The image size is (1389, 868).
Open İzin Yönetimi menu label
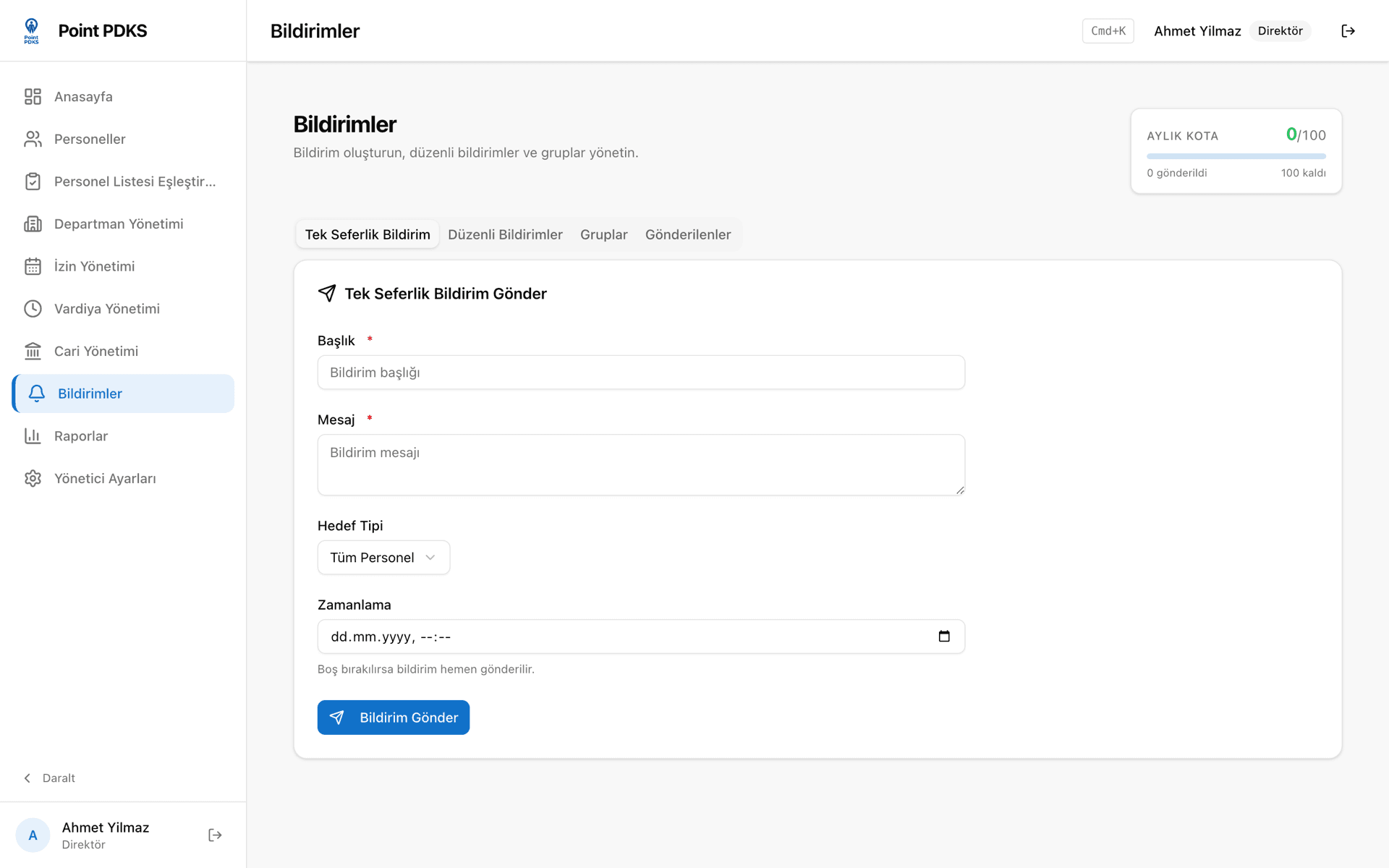click(95, 266)
